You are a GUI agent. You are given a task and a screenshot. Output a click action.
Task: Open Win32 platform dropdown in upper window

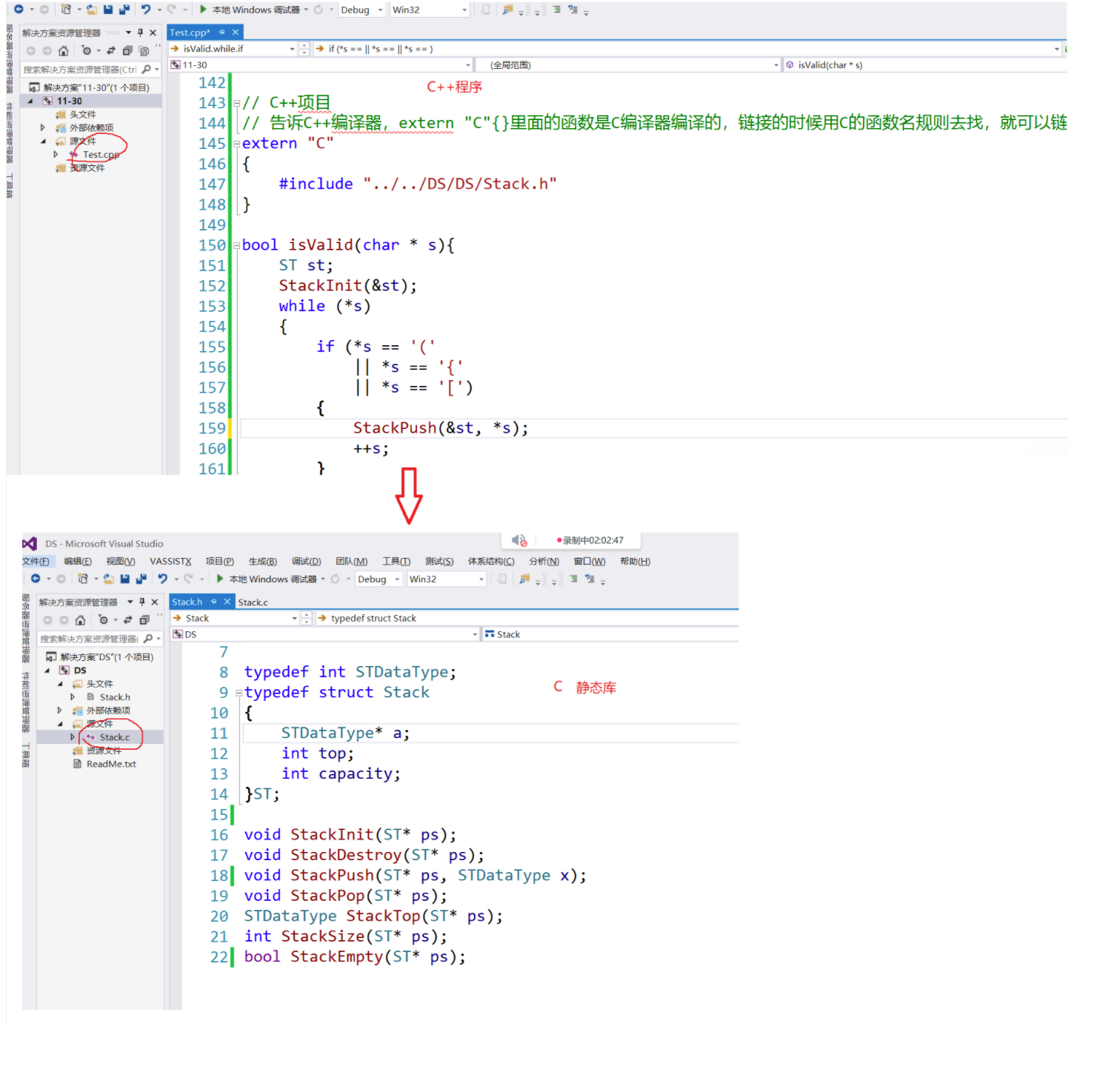(x=430, y=10)
